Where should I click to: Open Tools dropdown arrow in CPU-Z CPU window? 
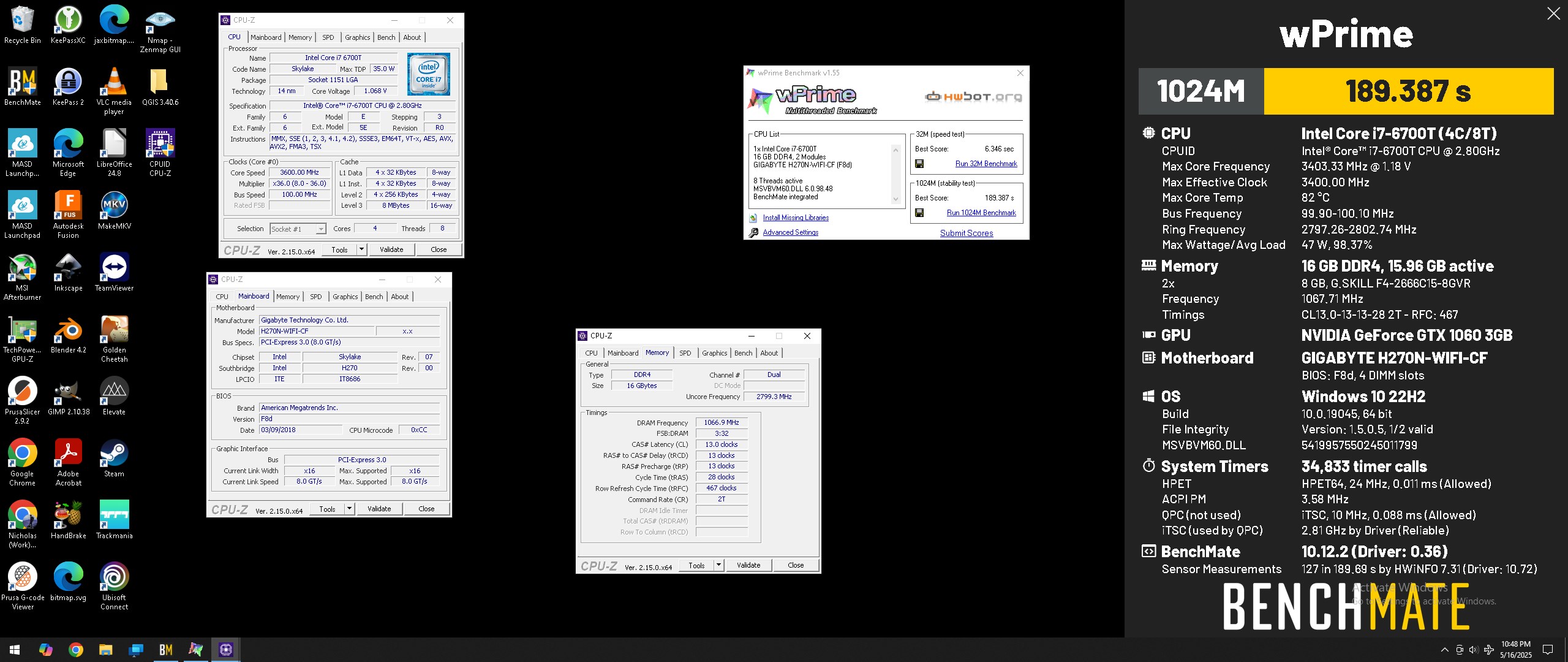[x=361, y=249]
